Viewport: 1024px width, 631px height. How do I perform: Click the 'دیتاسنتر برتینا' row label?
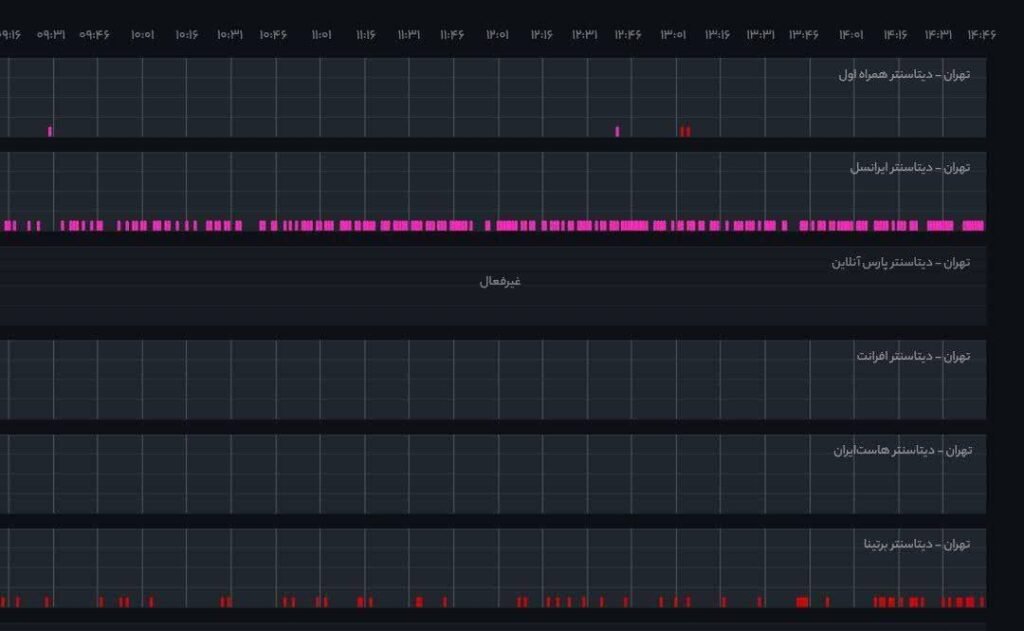point(917,544)
